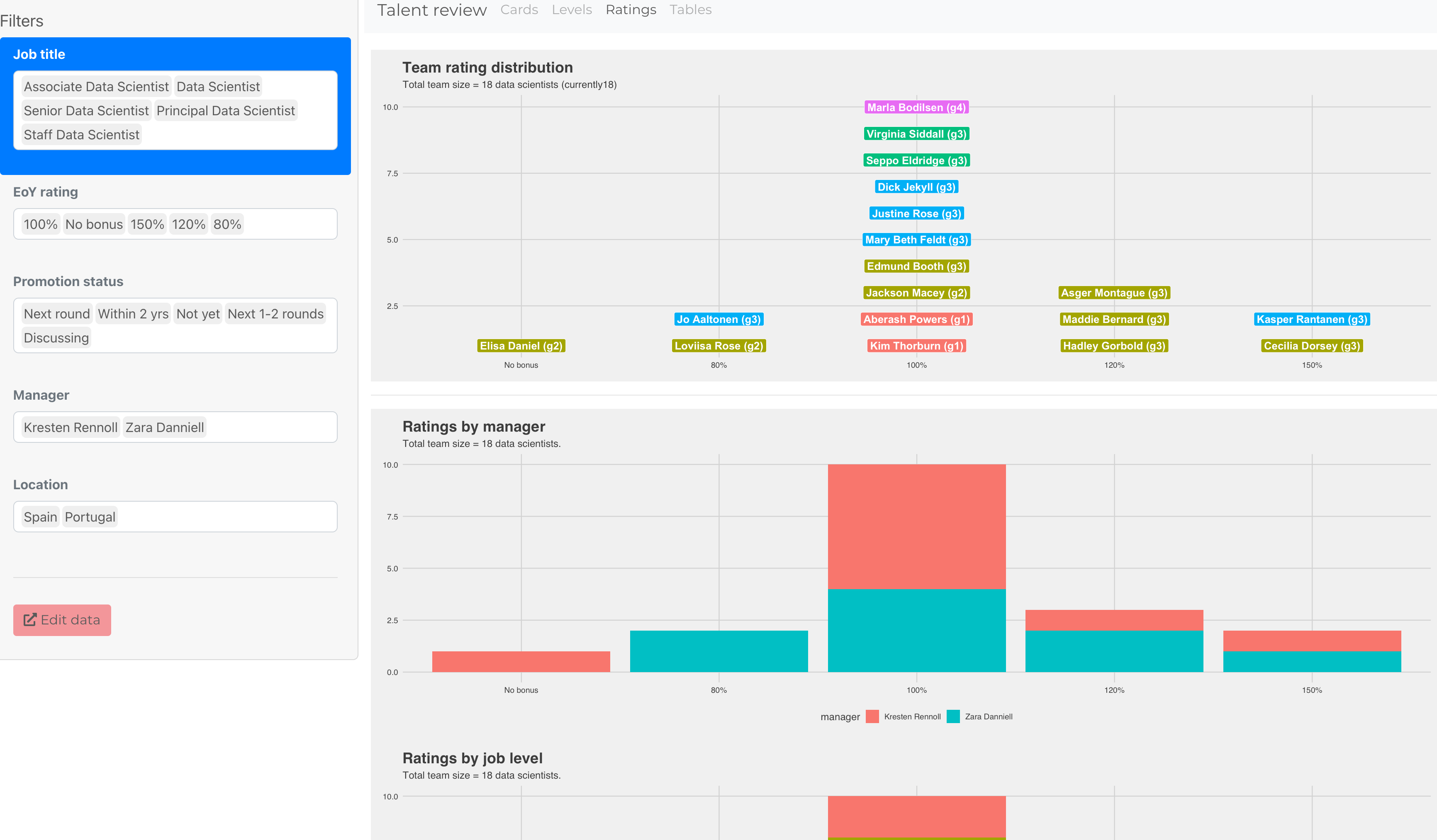This screenshot has width=1437, height=840.
Task: Click the Team rating distribution heading
Action: tap(487, 67)
